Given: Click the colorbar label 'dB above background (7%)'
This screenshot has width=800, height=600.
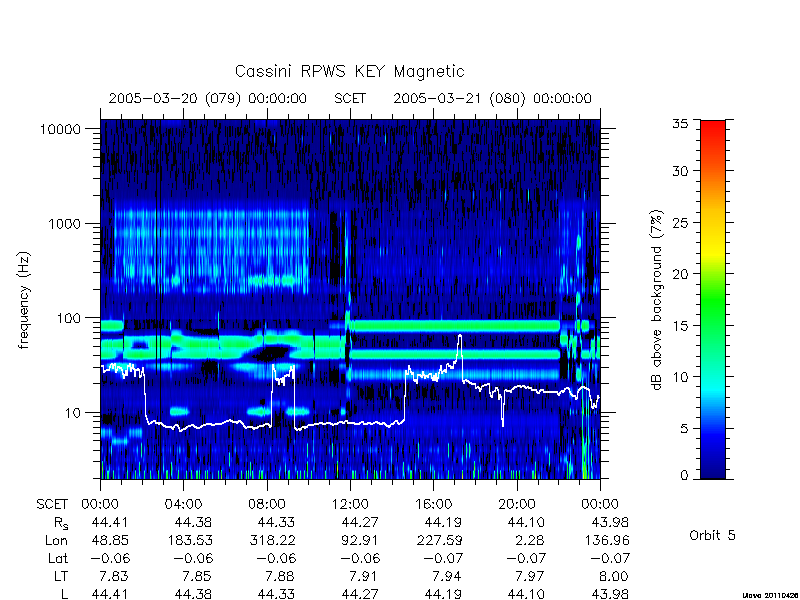Looking at the screenshot, I should click(657, 300).
